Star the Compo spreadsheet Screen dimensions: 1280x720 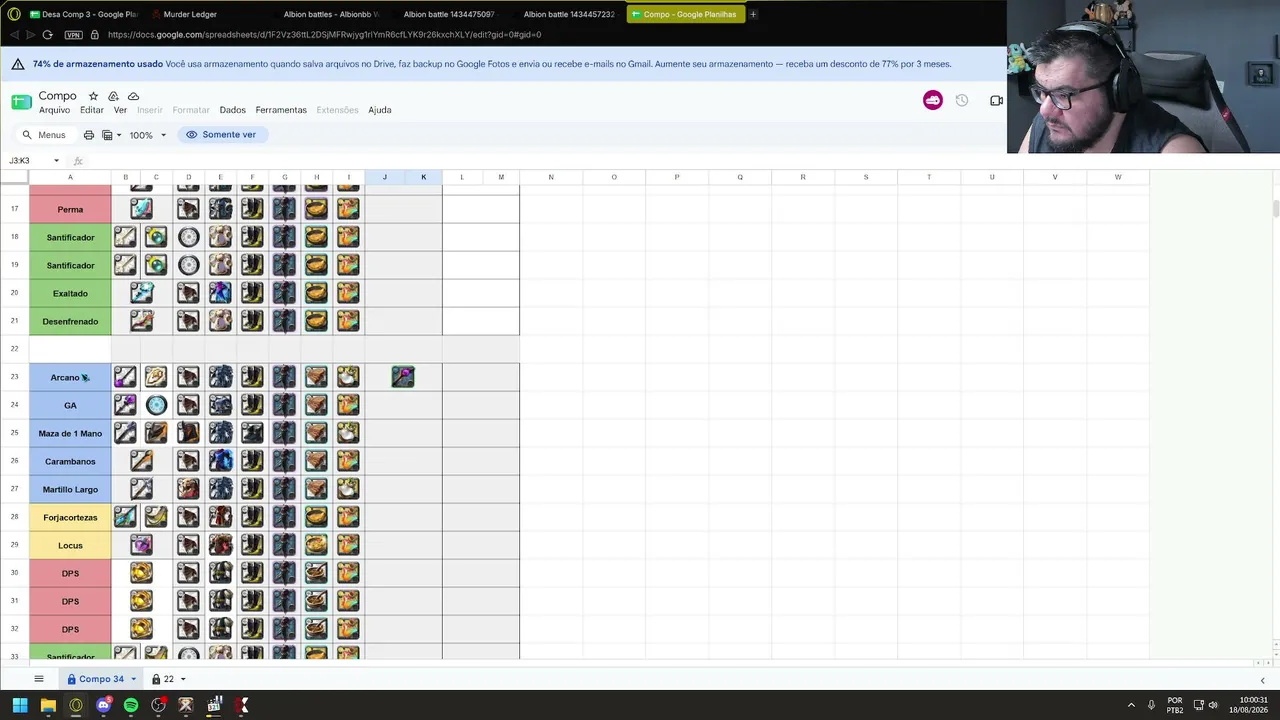tap(93, 96)
